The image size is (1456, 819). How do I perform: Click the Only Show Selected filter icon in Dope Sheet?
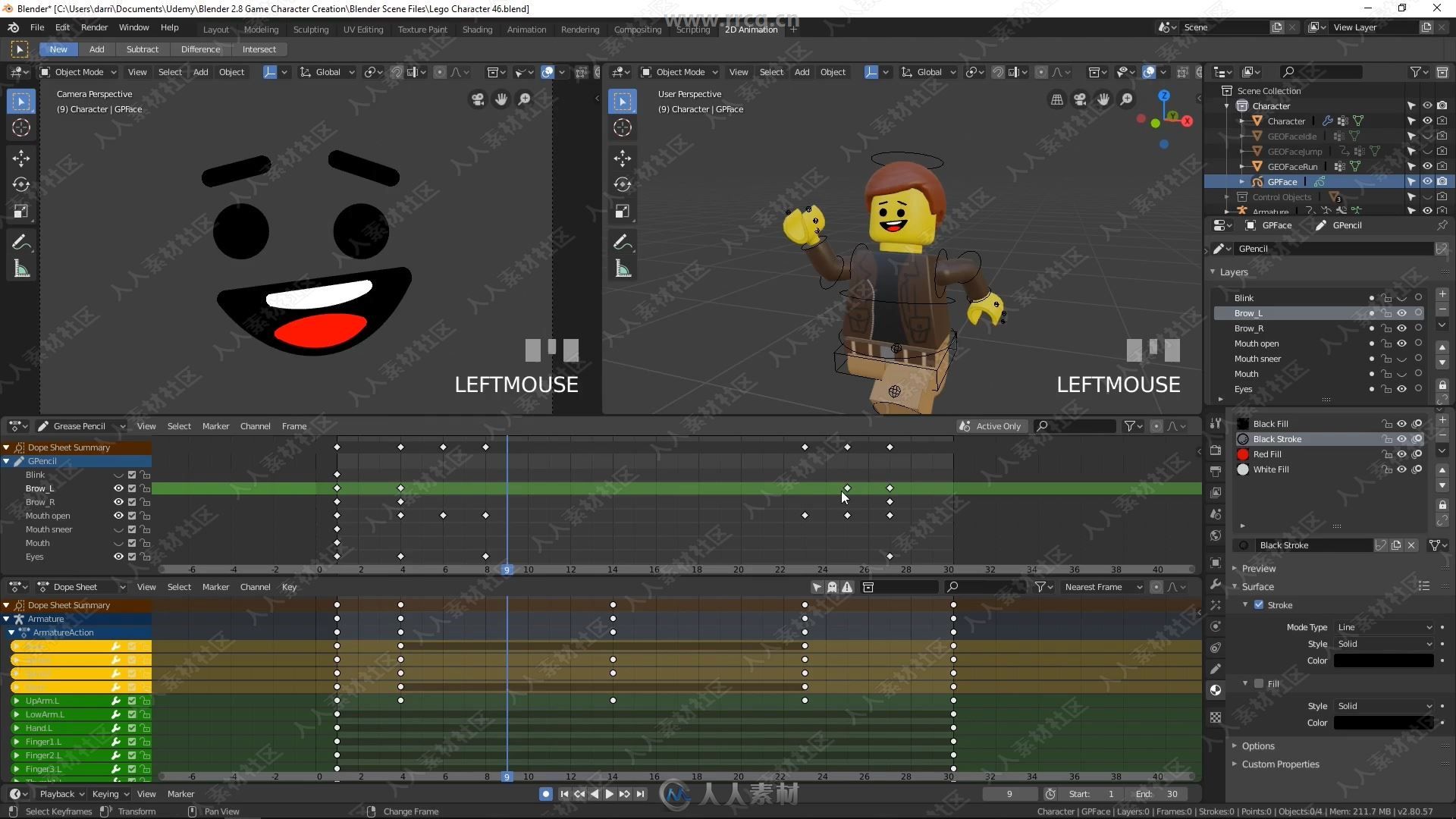coord(817,587)
